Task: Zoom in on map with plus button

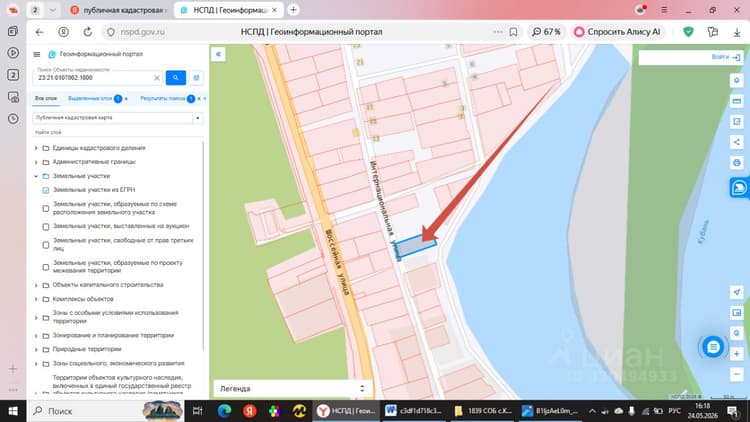Action: (x=737, y=354)
